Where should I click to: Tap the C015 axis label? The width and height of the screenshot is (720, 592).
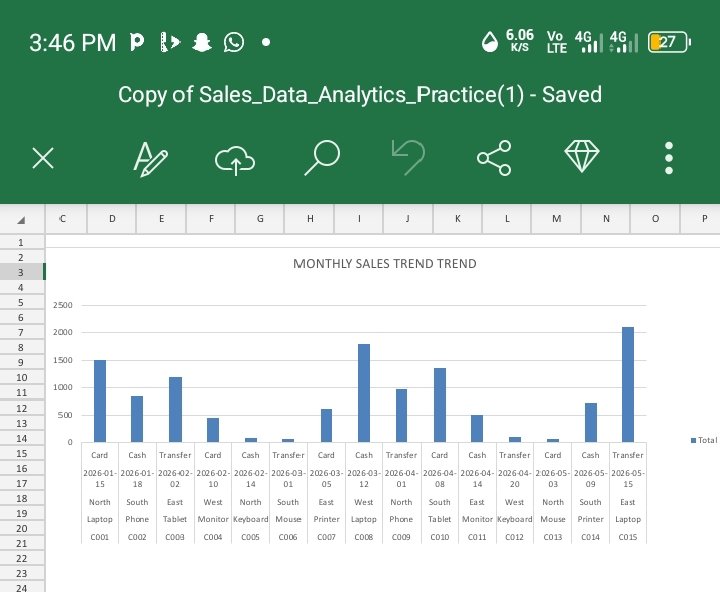click(x=628, y=537)
